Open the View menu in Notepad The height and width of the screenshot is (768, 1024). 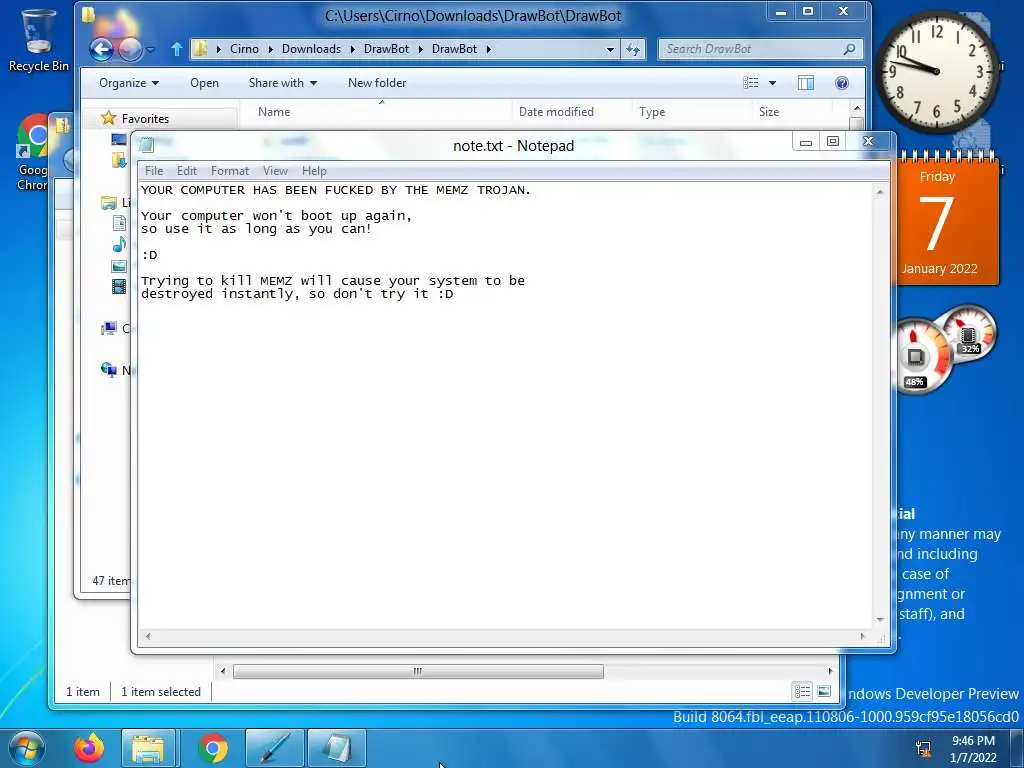click(275, 170)
